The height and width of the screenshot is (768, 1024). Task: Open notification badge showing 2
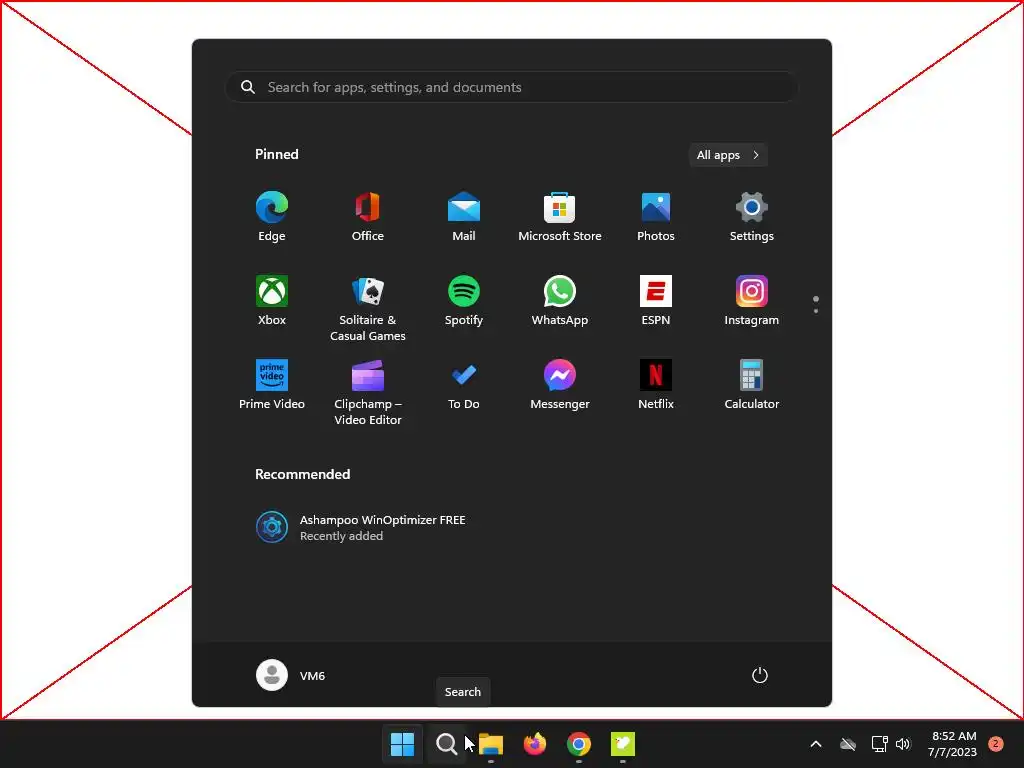(x=995, y=743)
